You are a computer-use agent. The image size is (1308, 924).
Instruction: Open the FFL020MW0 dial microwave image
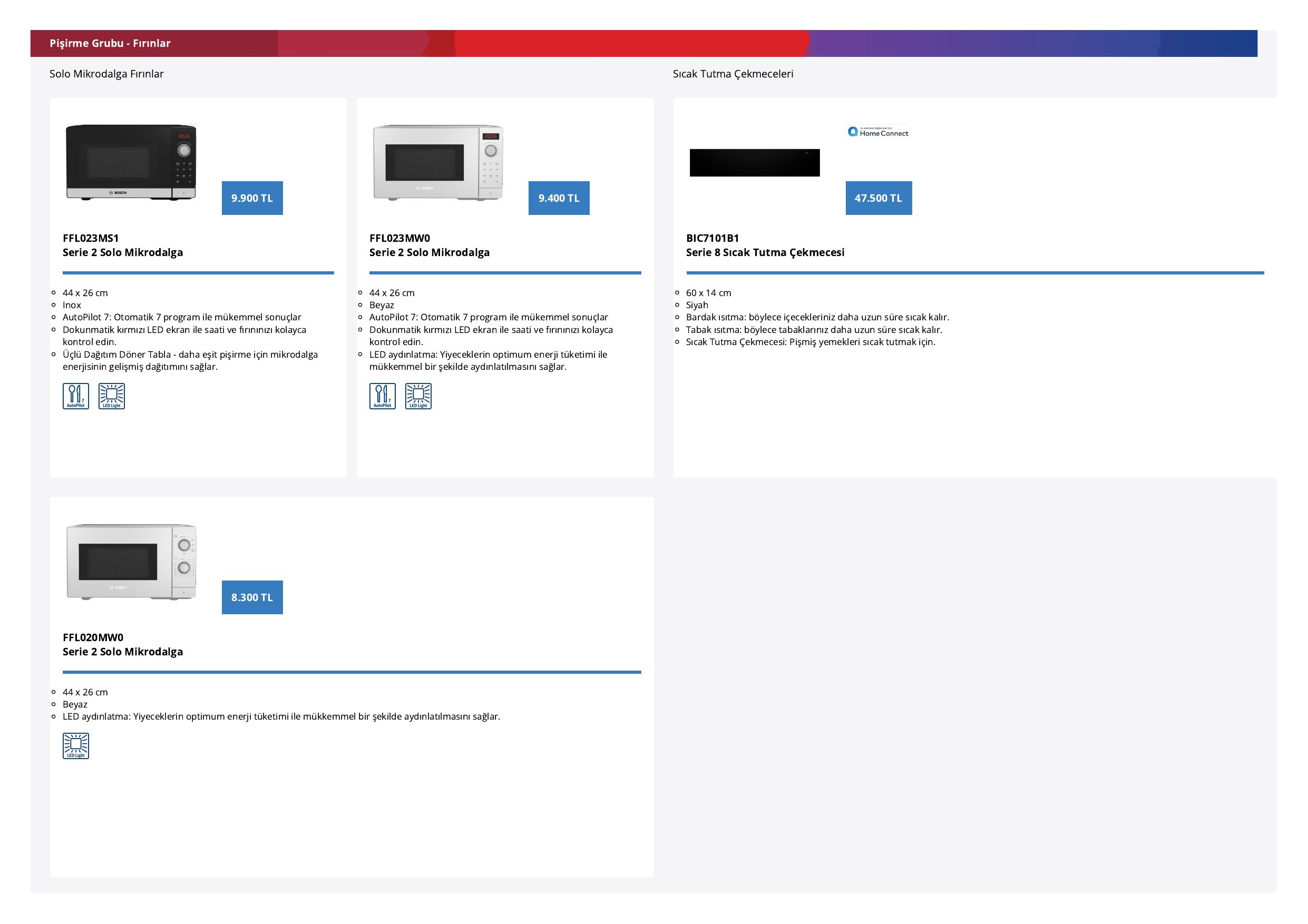tap(131, 562)
